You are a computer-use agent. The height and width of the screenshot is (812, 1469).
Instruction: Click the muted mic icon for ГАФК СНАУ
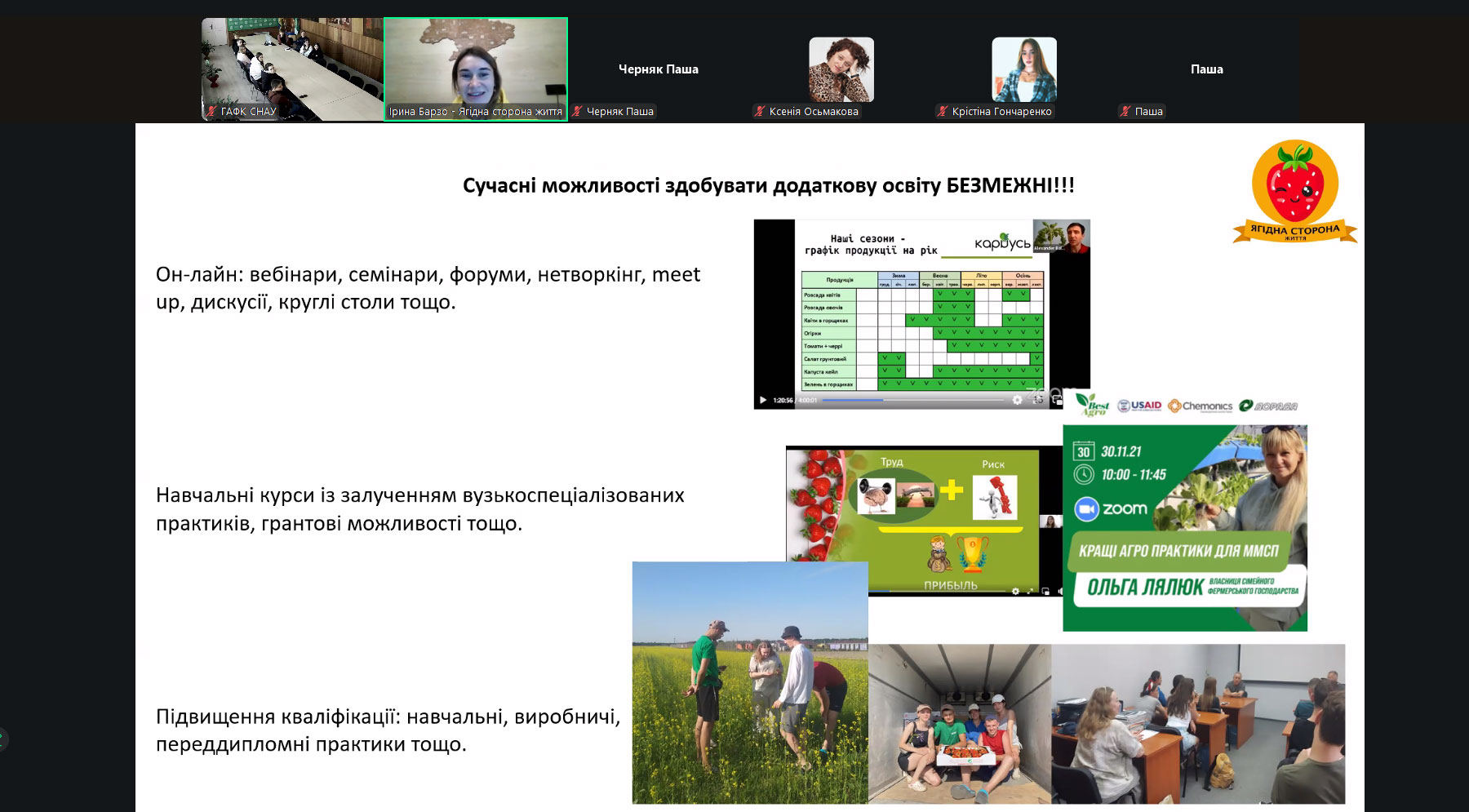point(211,112)
